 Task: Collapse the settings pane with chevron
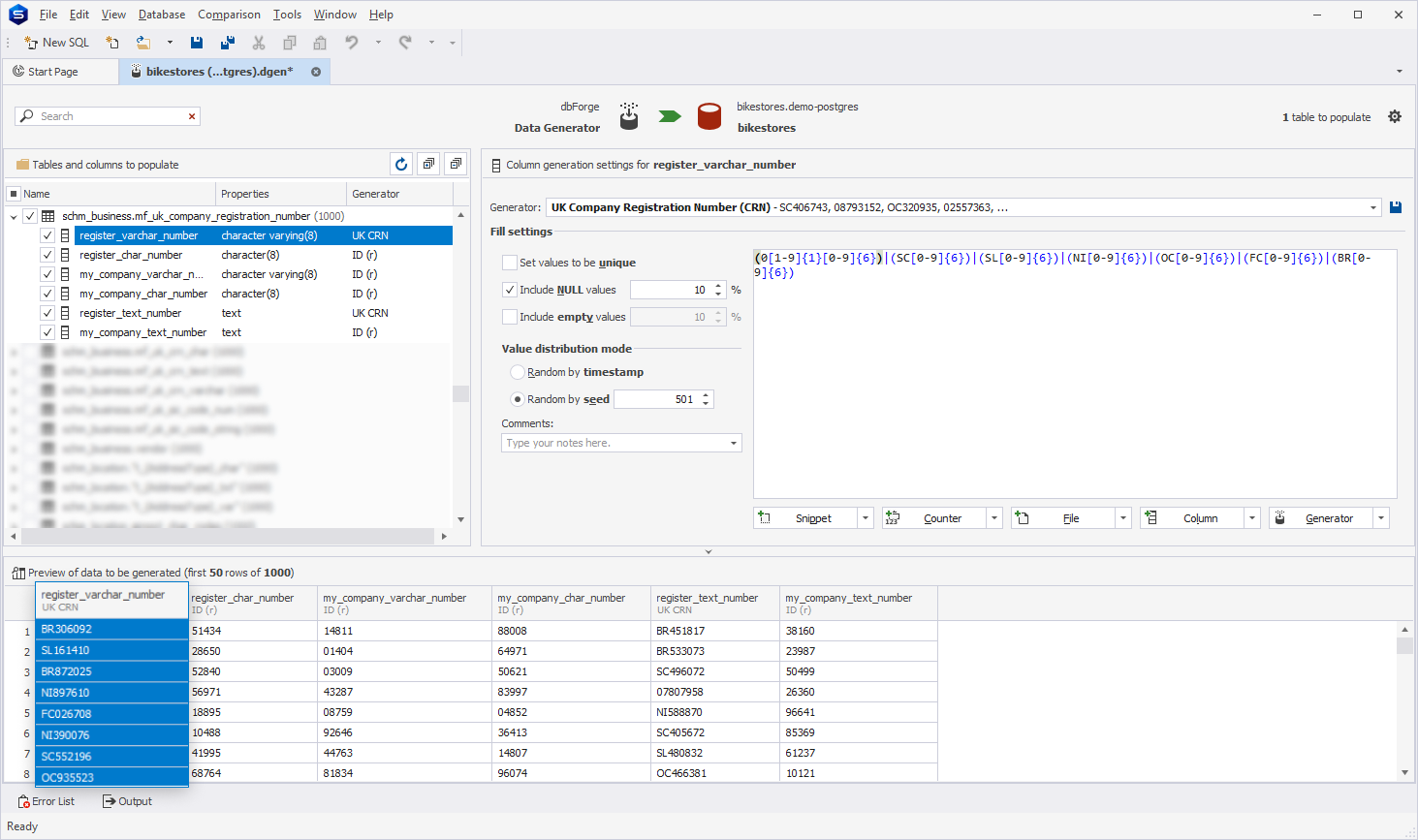[x=709, y=551]
